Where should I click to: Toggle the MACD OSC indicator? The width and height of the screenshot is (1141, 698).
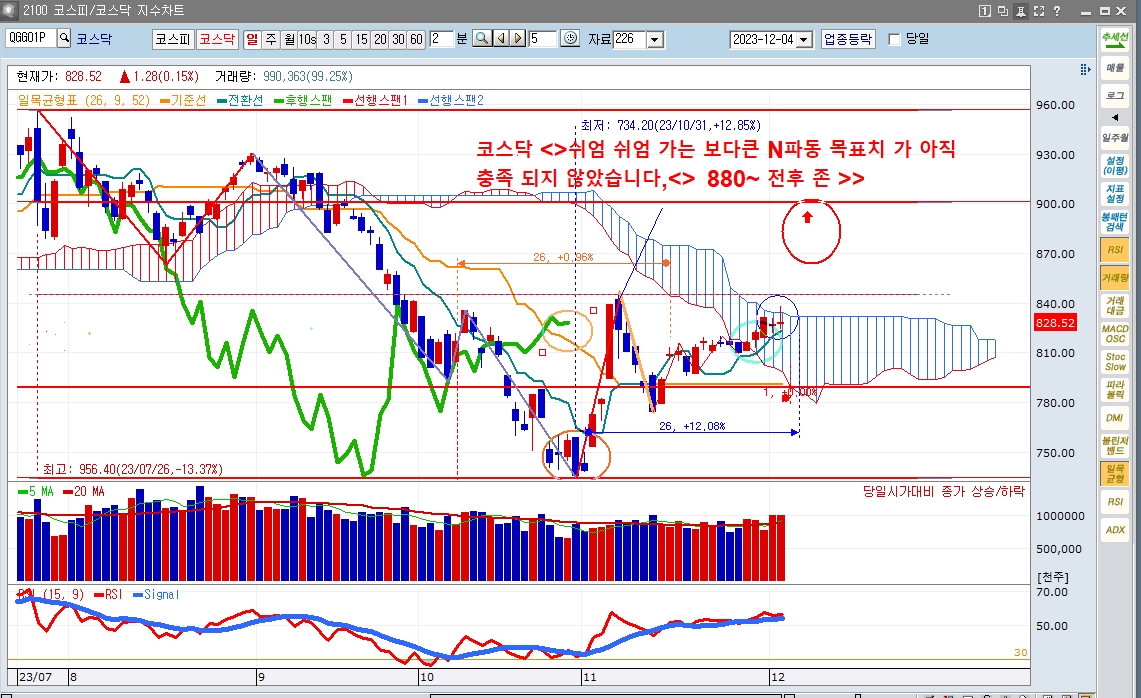point(1115,334)
